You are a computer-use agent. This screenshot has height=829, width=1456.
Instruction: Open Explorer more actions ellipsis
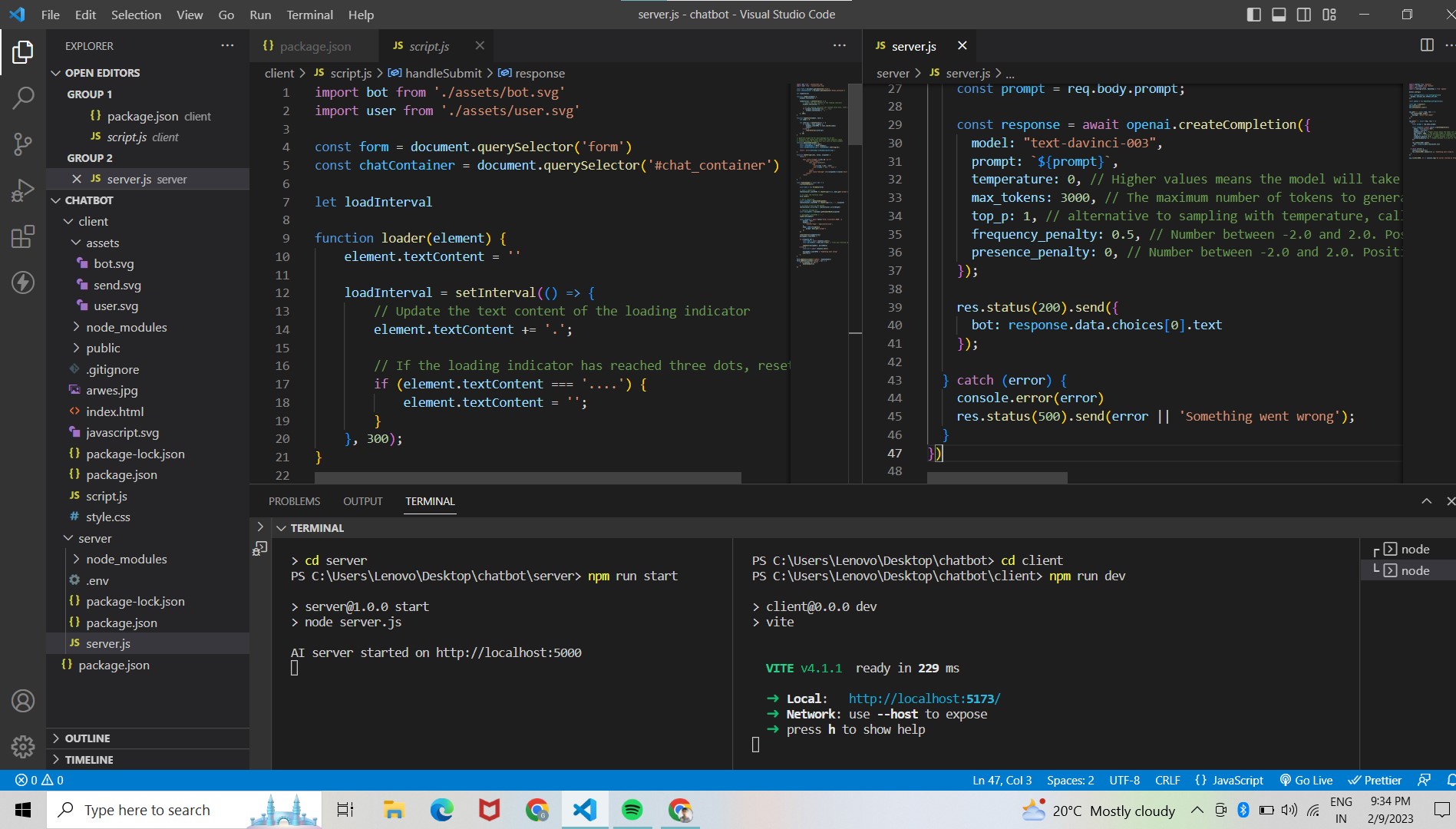click(227, 45)
